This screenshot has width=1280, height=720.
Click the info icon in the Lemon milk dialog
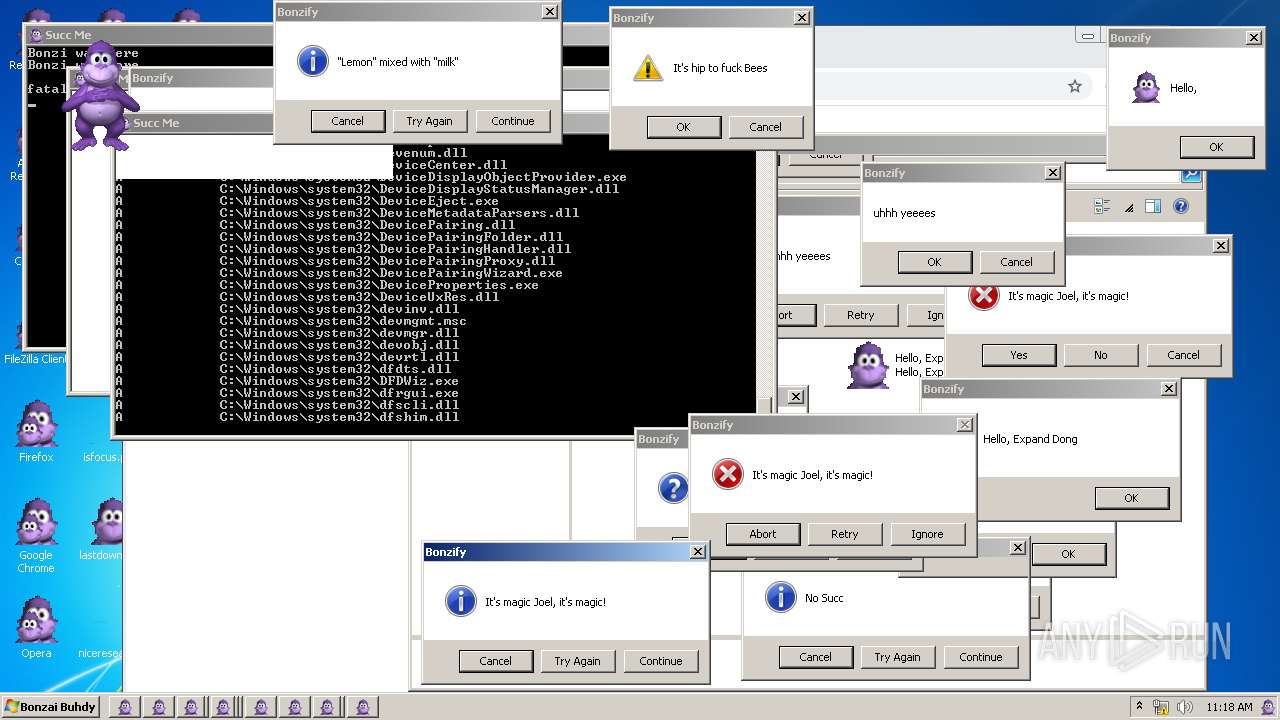313,61
